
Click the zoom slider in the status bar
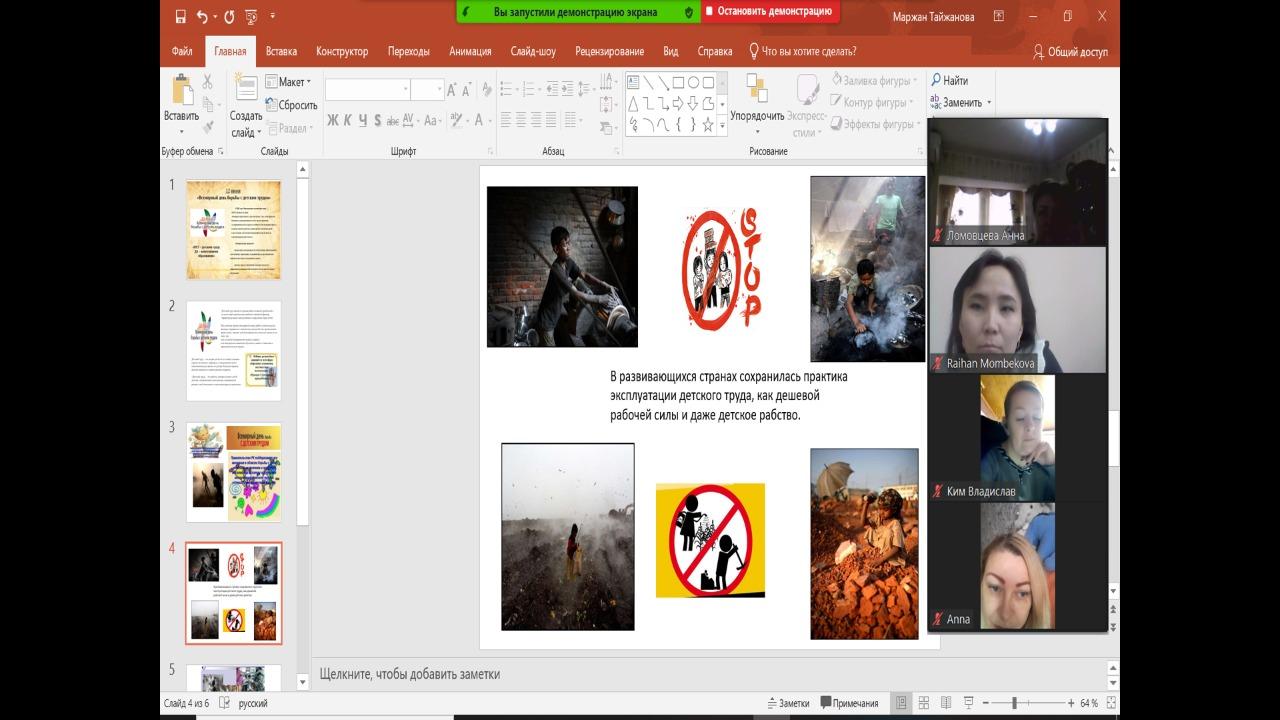1014,703
